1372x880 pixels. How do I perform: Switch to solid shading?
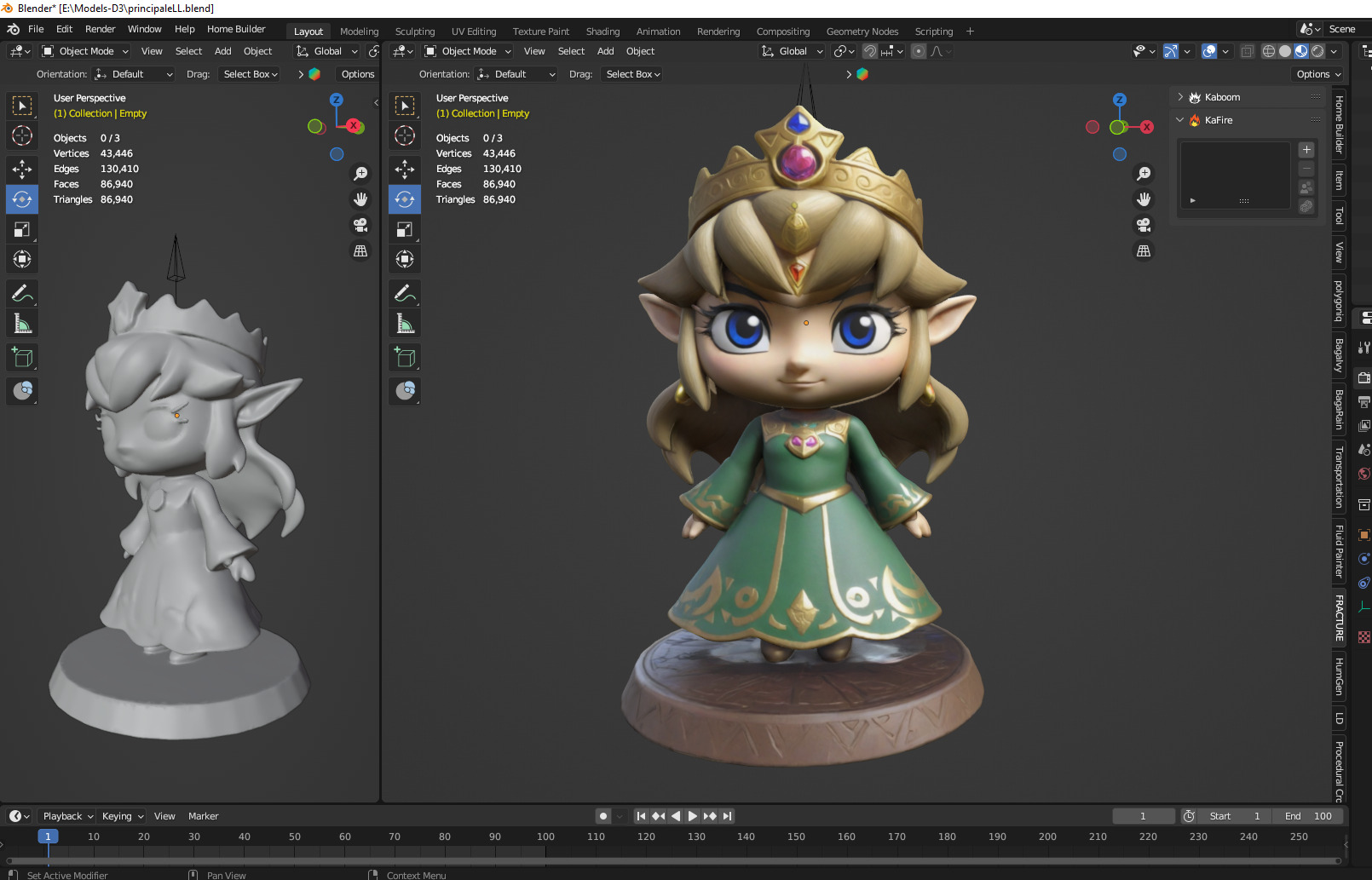coord(1285,51)
